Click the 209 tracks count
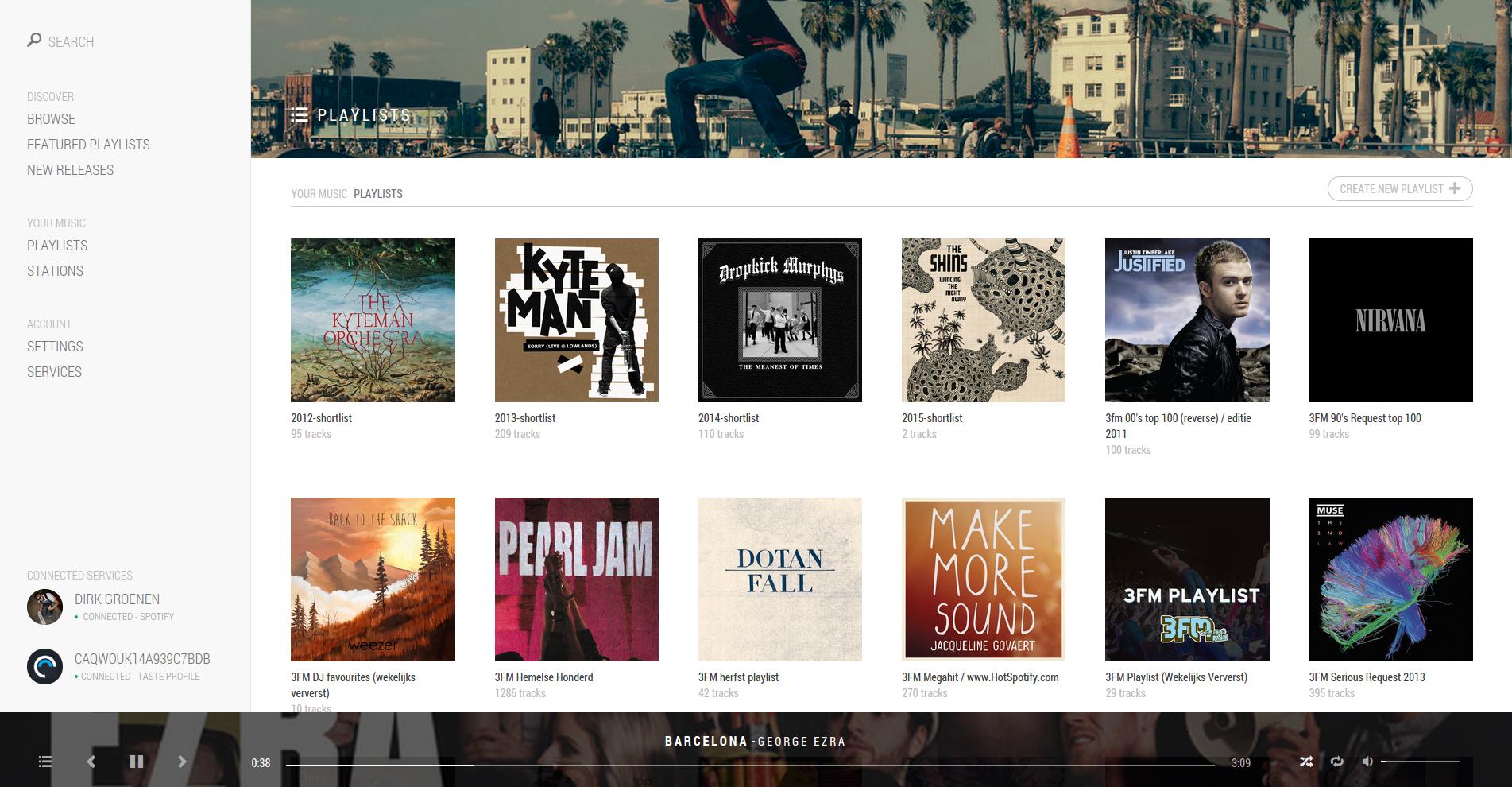 517,434
